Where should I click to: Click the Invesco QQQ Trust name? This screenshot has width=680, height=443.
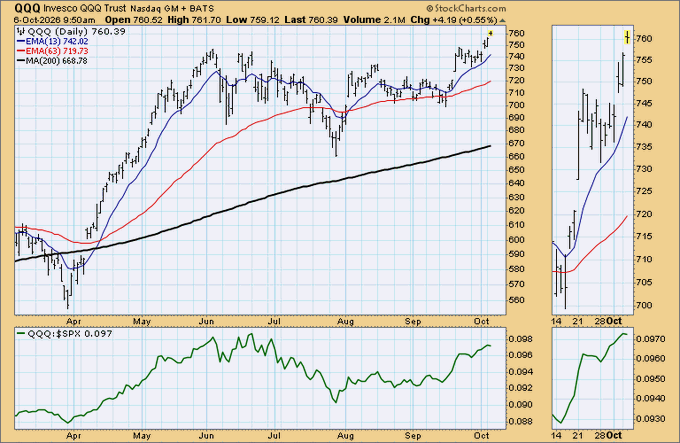pos(85,8)
